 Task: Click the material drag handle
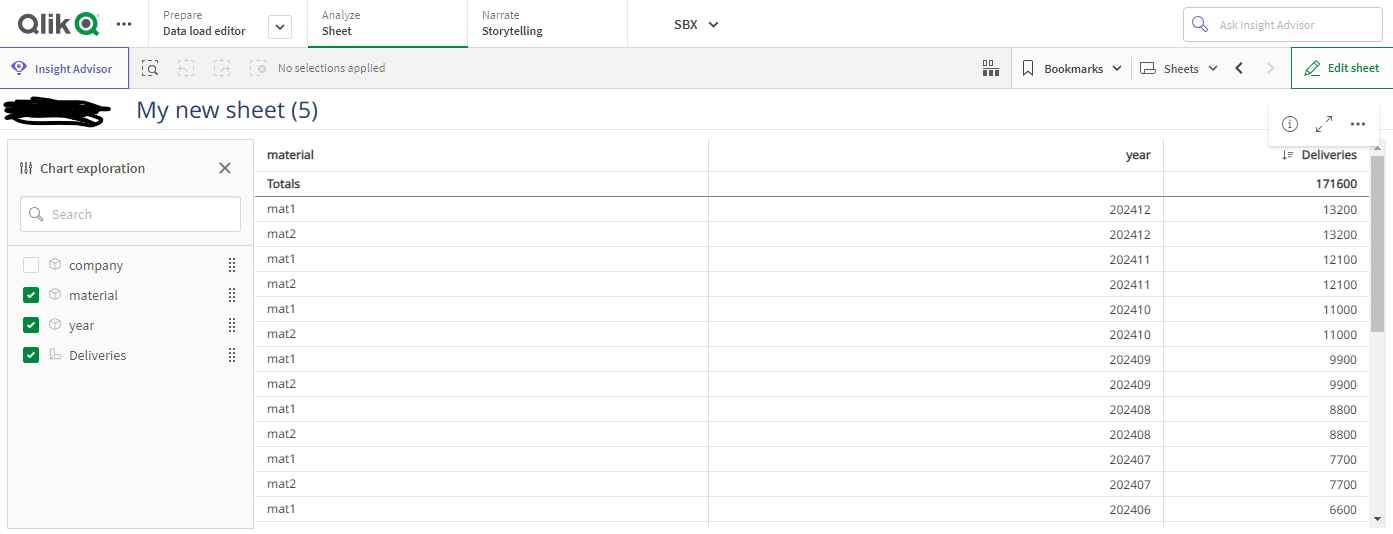click(232, 295)
